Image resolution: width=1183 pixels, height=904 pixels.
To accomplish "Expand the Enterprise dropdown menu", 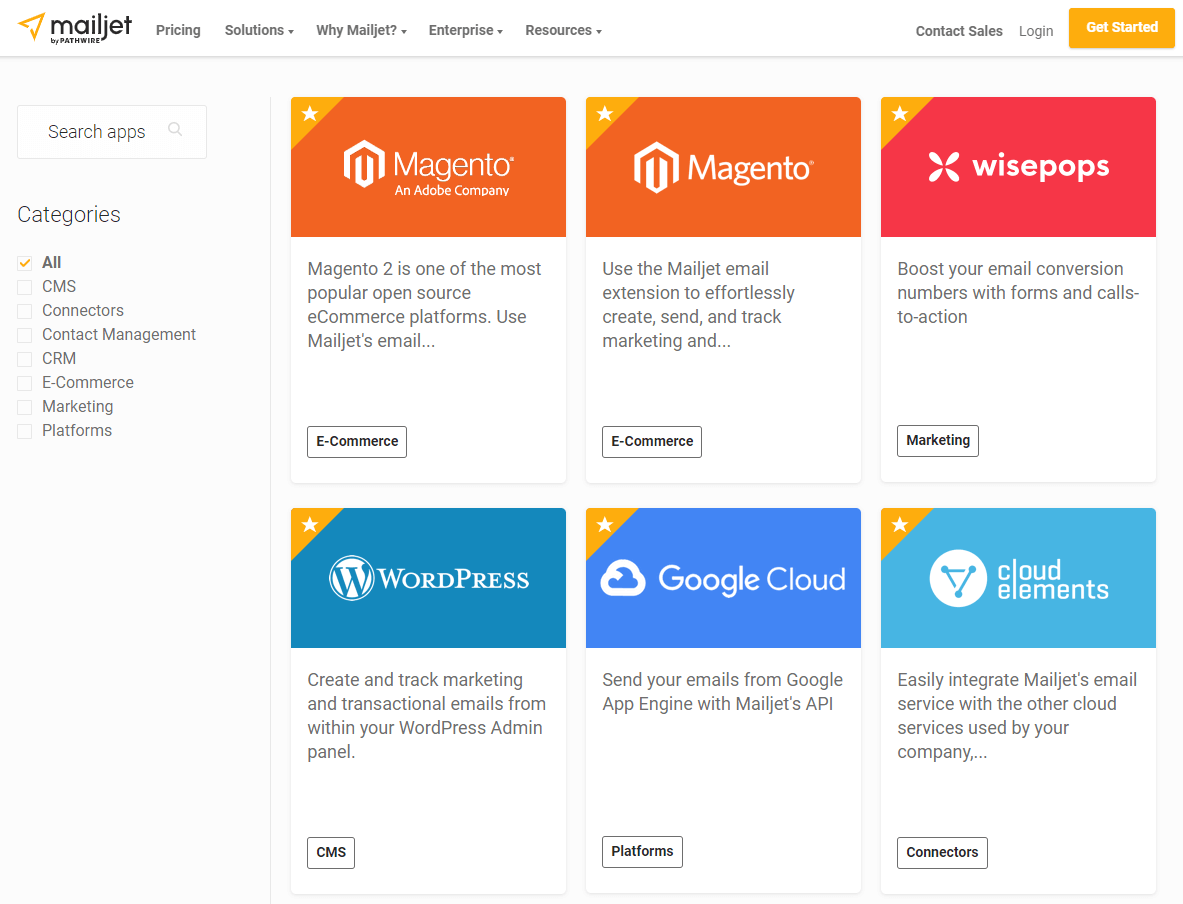I will (x=466, y=30).
